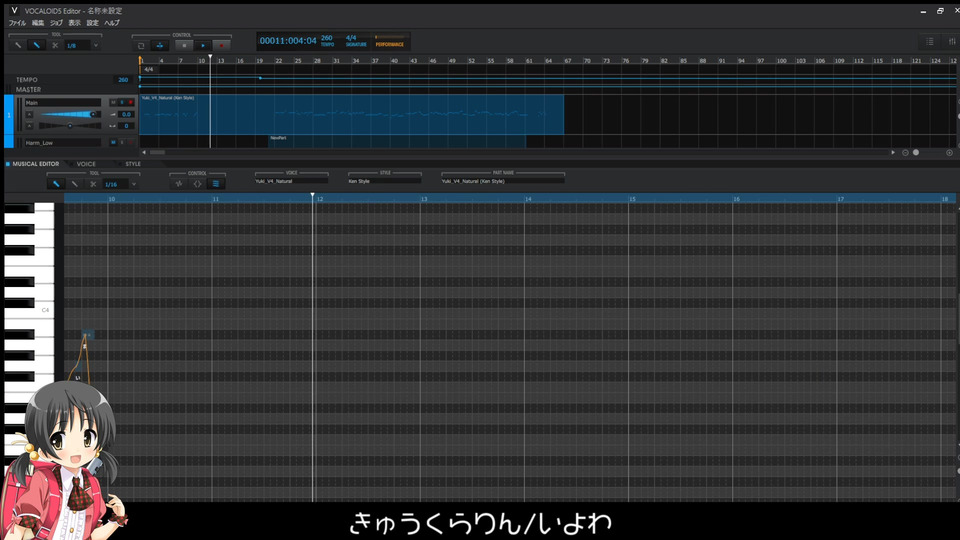Image resolution: width=960 pixels, height=540 pixels.
Task: Open the 表示 menu
Action: point(74,23)
